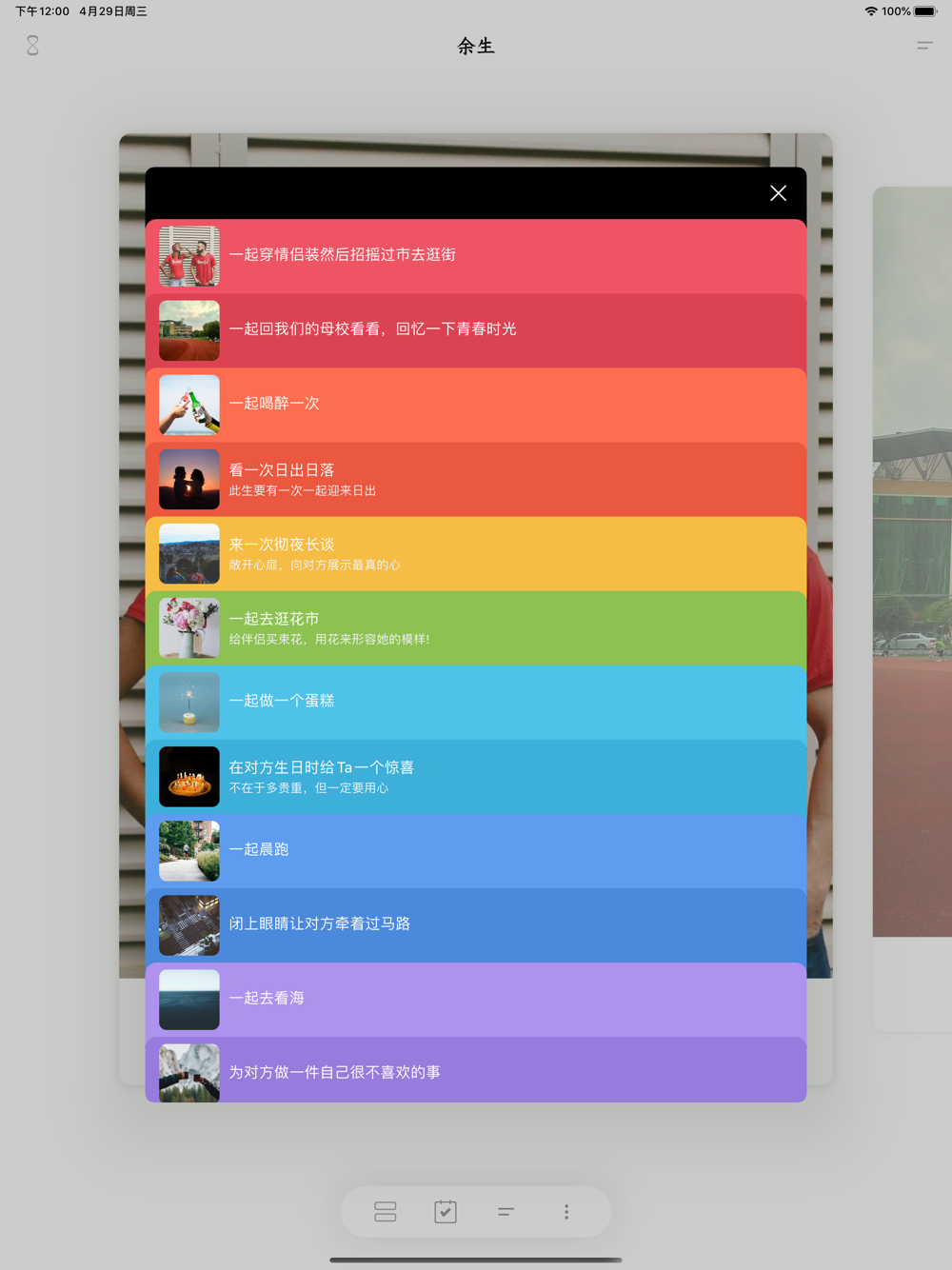Select '为对方做一件自己很不喜欢的事' item
Image resolution: width=952 pixels, height=1270 pixels.
tap(476, 1070)
